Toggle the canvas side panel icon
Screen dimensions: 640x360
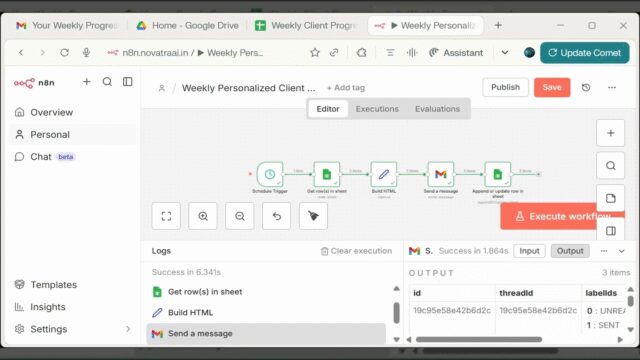pos(611,231)
